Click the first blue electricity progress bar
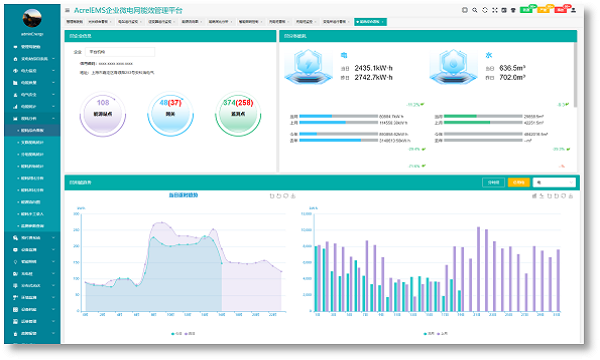Image resolution: width=600 pixels, height=360 pixels. [339, 116]
